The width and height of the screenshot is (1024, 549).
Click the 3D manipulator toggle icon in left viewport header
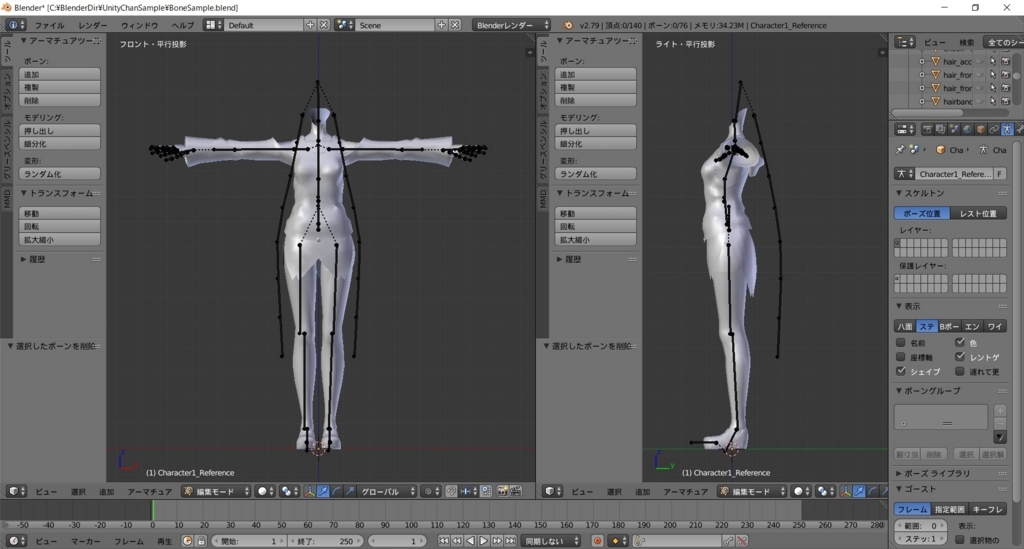(x=310, y=491)
